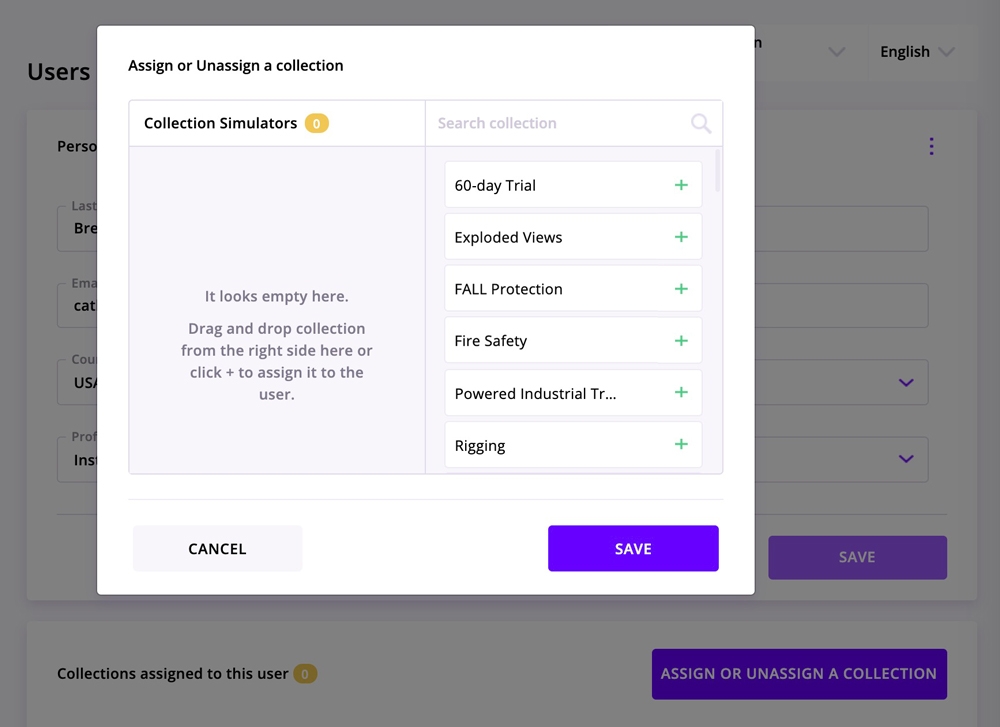
Task: Click Assign or Unassign a Collection button
Action: point(799,674)
